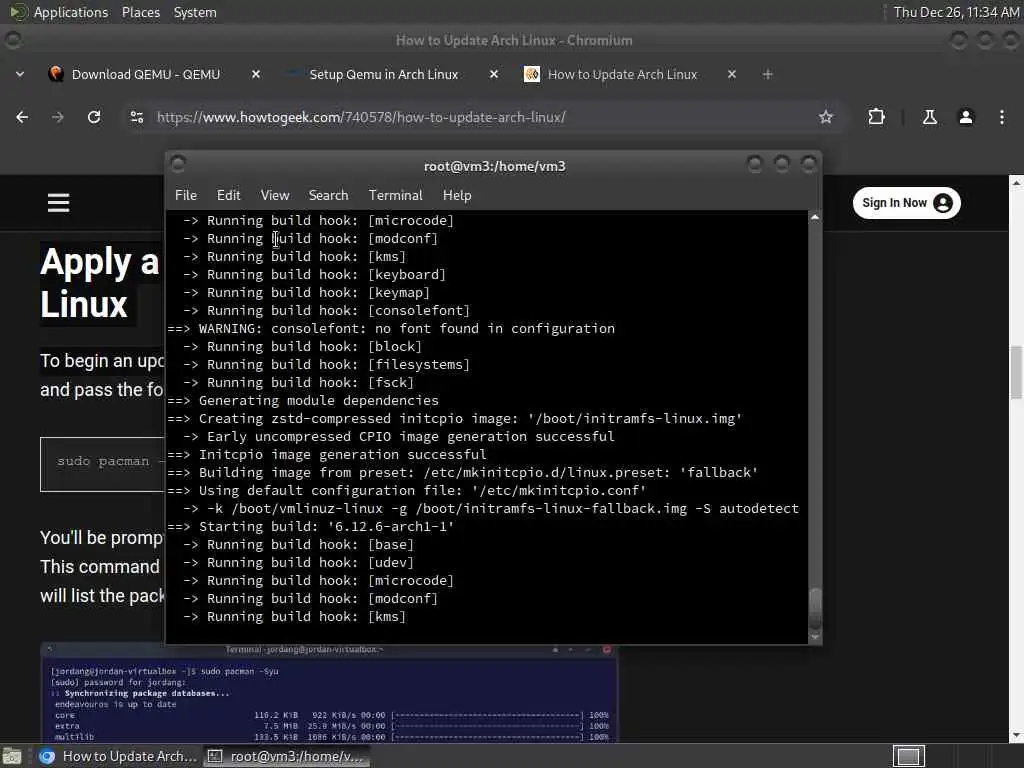Viewport: 1024px width, 768px height.
Task: Open site information icon in address bar
Action: pyautogui.click(x=136, y=117)
